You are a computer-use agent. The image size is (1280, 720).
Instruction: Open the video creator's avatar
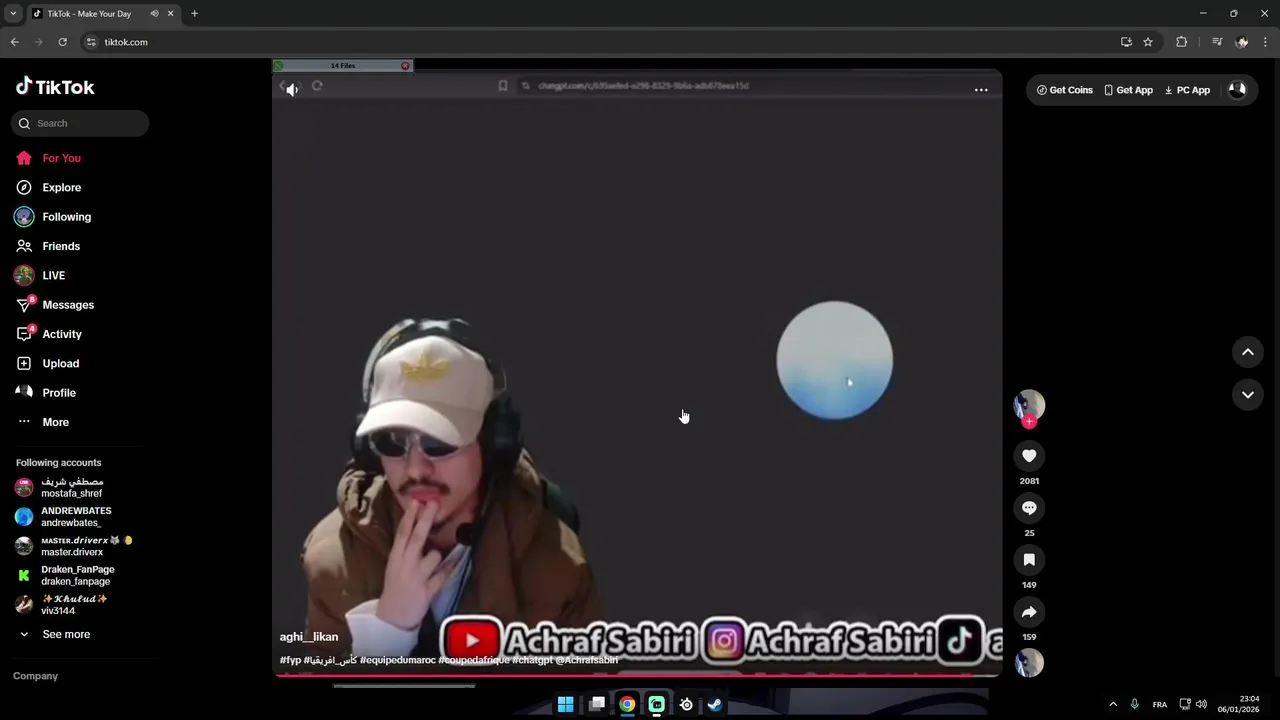click(1029, 405)
